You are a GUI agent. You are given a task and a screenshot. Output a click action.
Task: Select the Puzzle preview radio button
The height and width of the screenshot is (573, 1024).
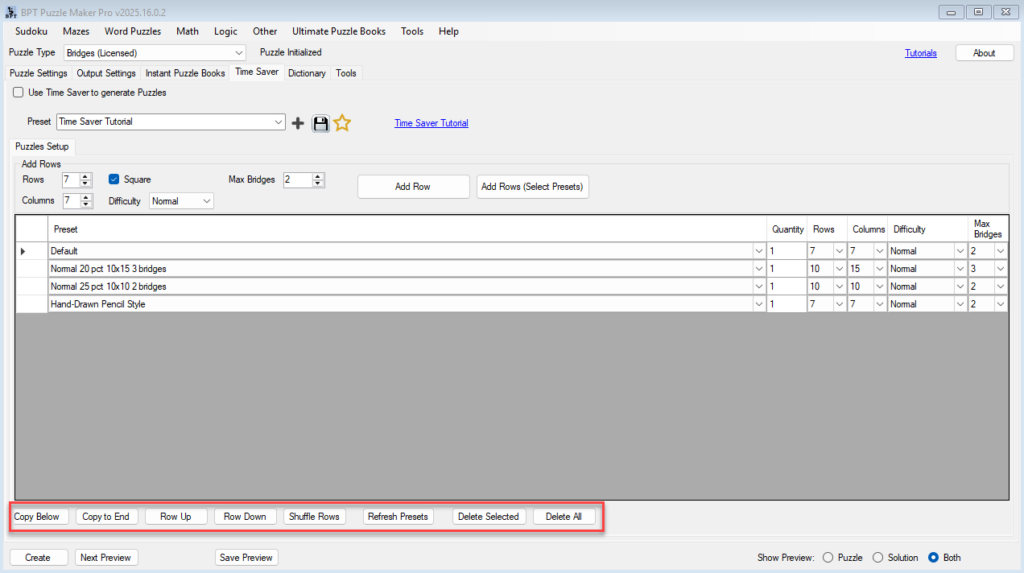pyautogui.click(x=827, y=558)
